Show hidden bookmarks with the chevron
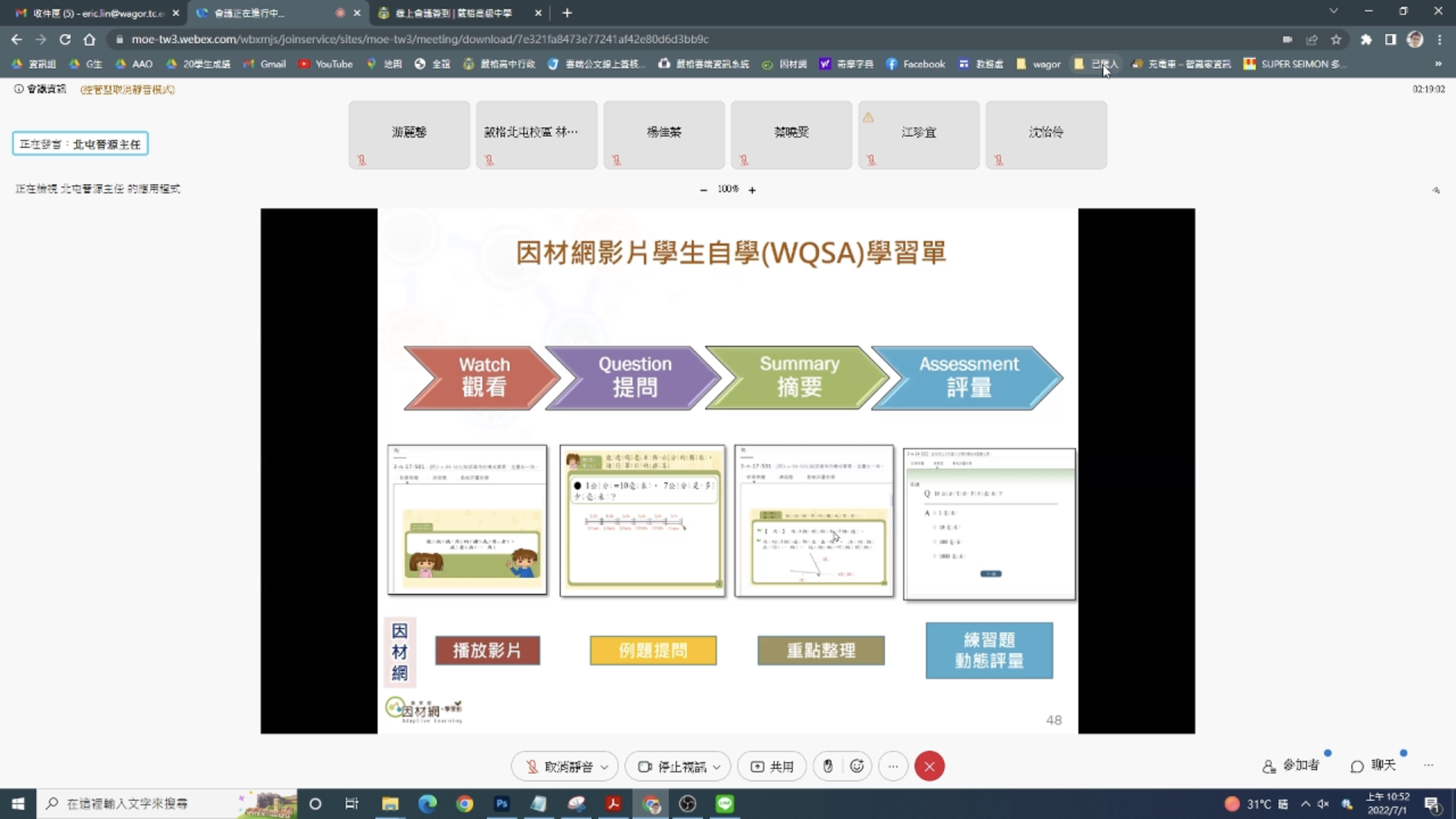The height and width of the screenshot is (819, 1456). click(x=1438, y=64)
